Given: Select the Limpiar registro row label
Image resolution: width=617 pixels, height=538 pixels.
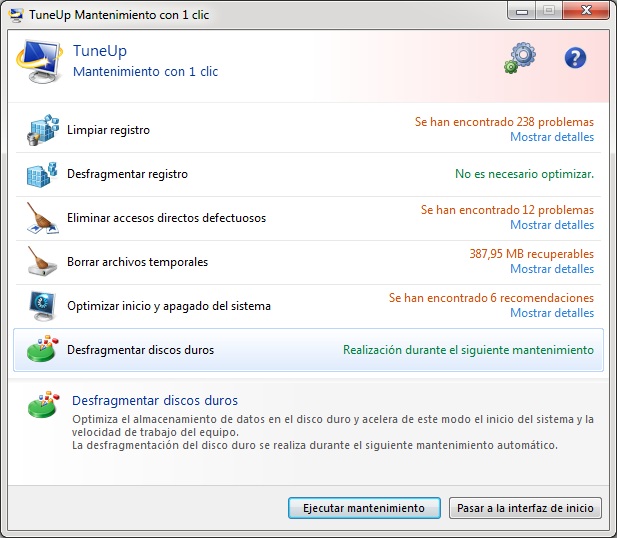Looking at the screenshot, I should (109, 130).
